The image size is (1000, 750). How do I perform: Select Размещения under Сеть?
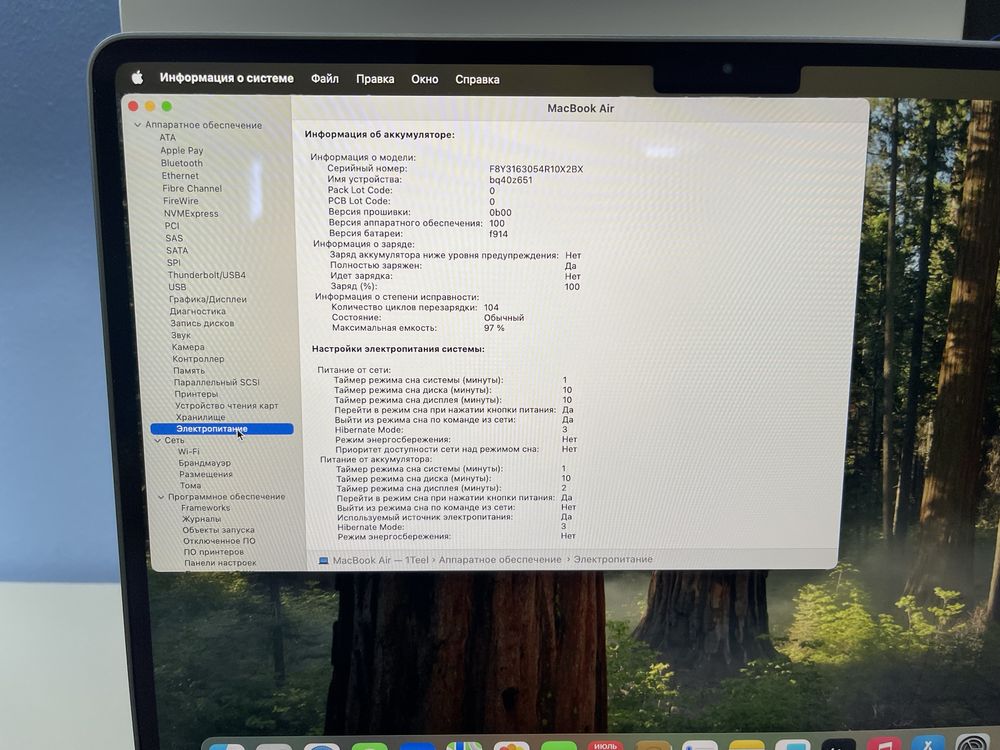206,474
